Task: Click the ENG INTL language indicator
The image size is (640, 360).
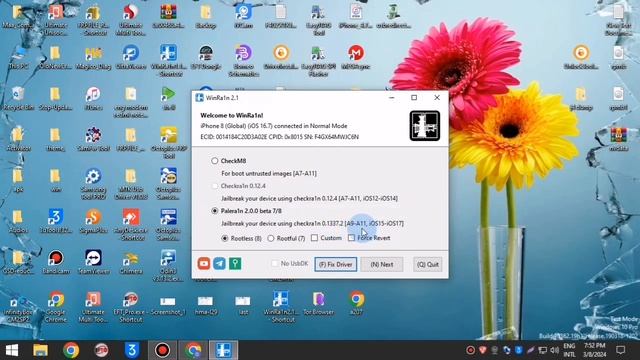Action: pos(569,350)
